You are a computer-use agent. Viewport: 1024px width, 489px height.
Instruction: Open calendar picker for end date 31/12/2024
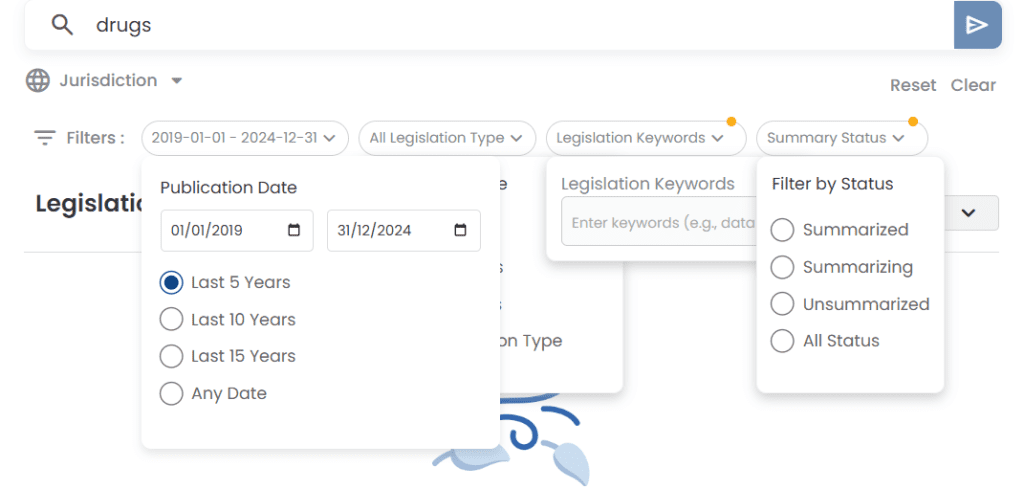[x=460, y=230]
